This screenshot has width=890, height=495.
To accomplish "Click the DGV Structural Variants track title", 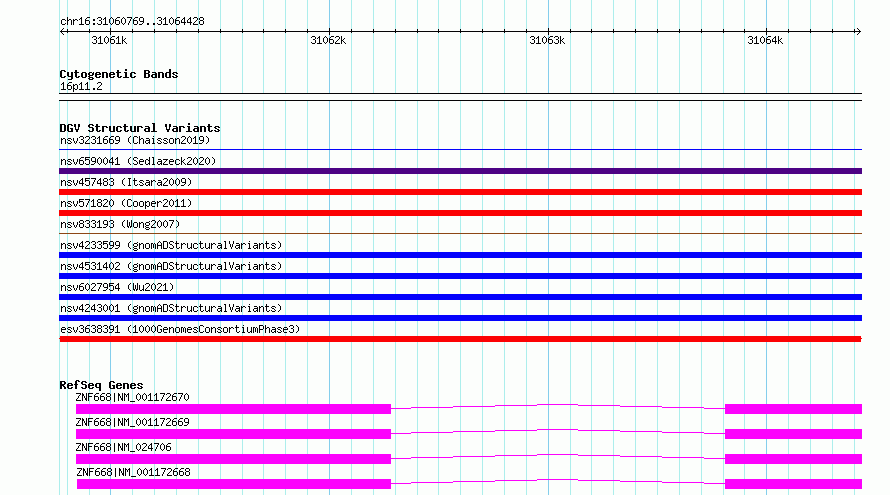I will coord(140,128).
